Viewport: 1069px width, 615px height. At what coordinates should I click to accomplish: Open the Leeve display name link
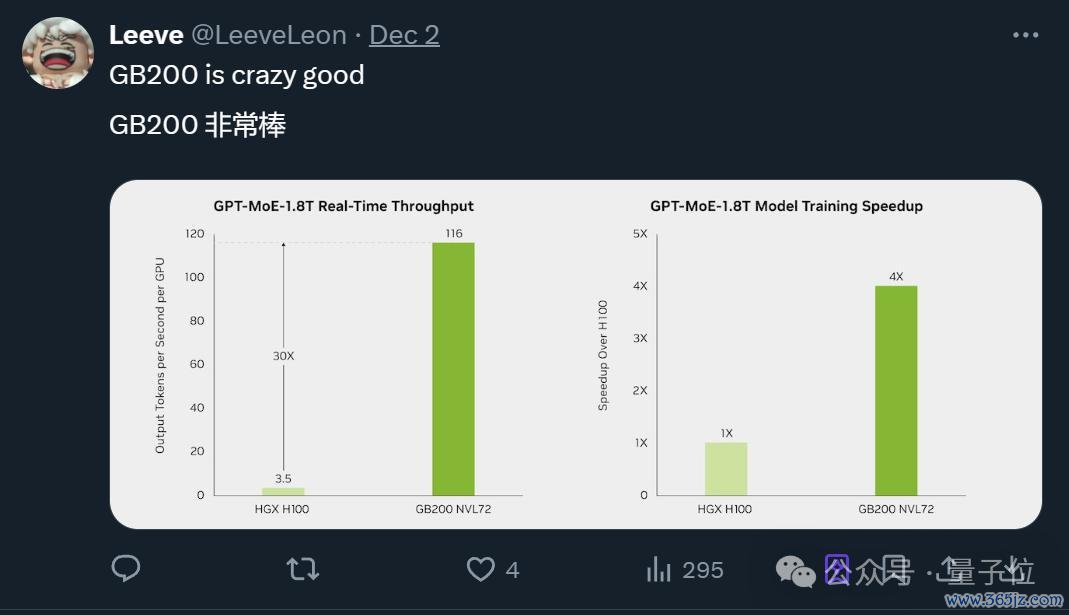coord(147,35)
